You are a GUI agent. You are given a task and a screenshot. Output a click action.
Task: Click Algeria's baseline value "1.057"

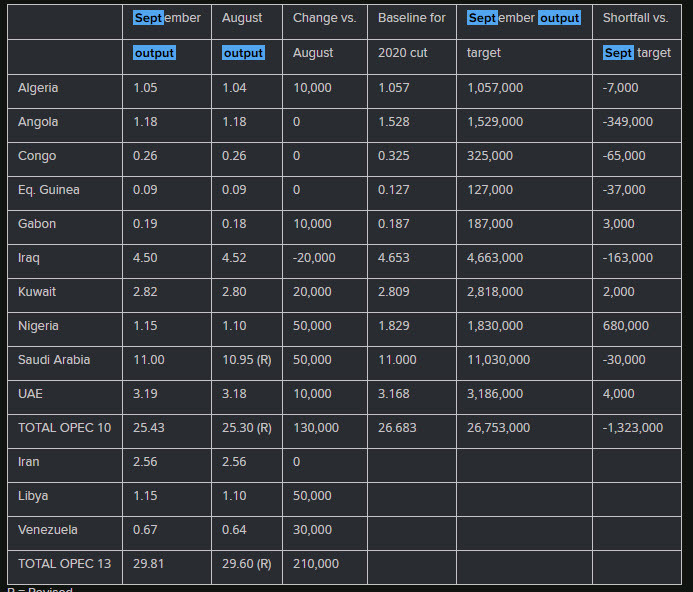pyautogui.click(x=393, y=88)
